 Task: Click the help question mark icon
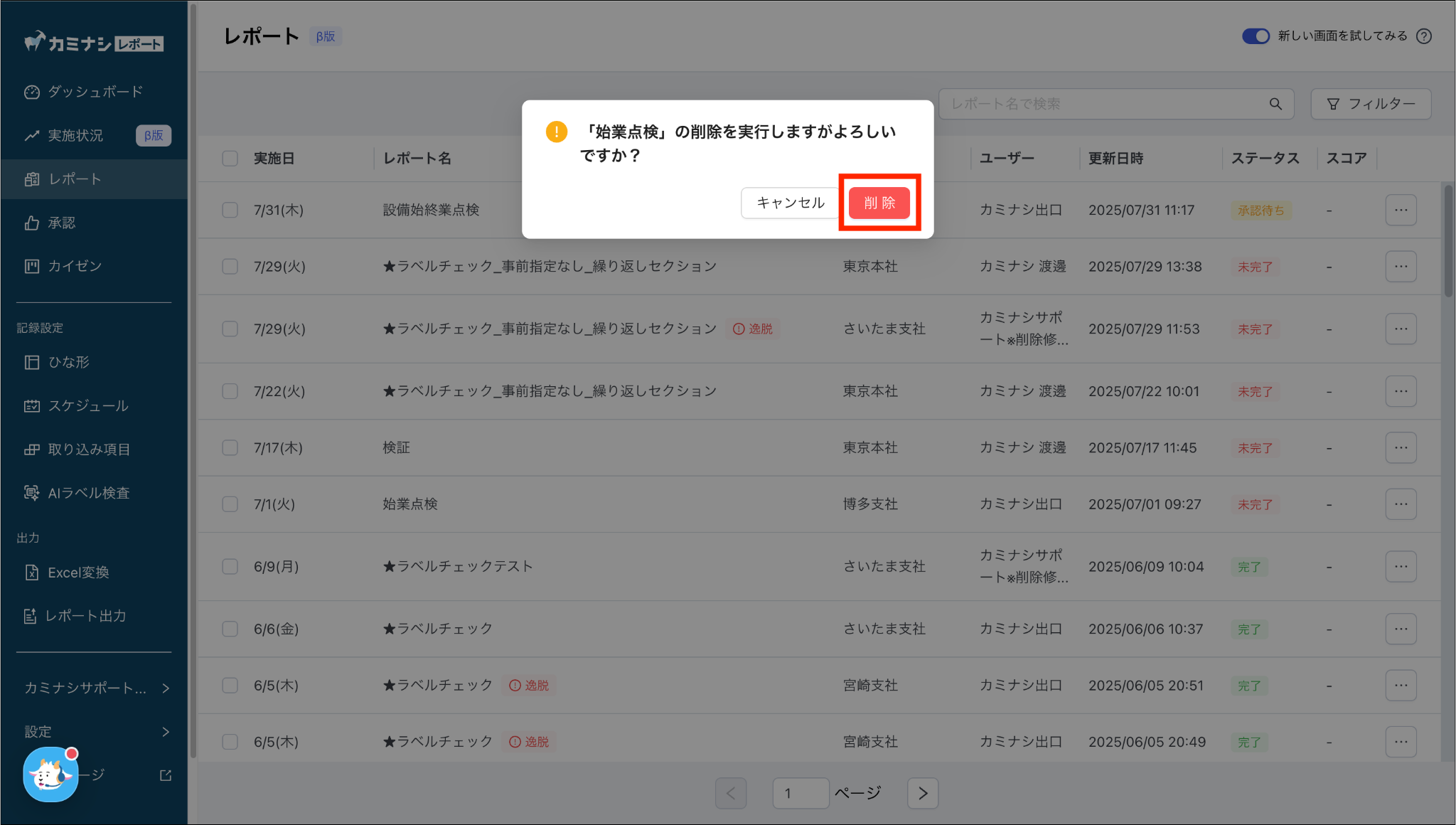point(1423,36)
